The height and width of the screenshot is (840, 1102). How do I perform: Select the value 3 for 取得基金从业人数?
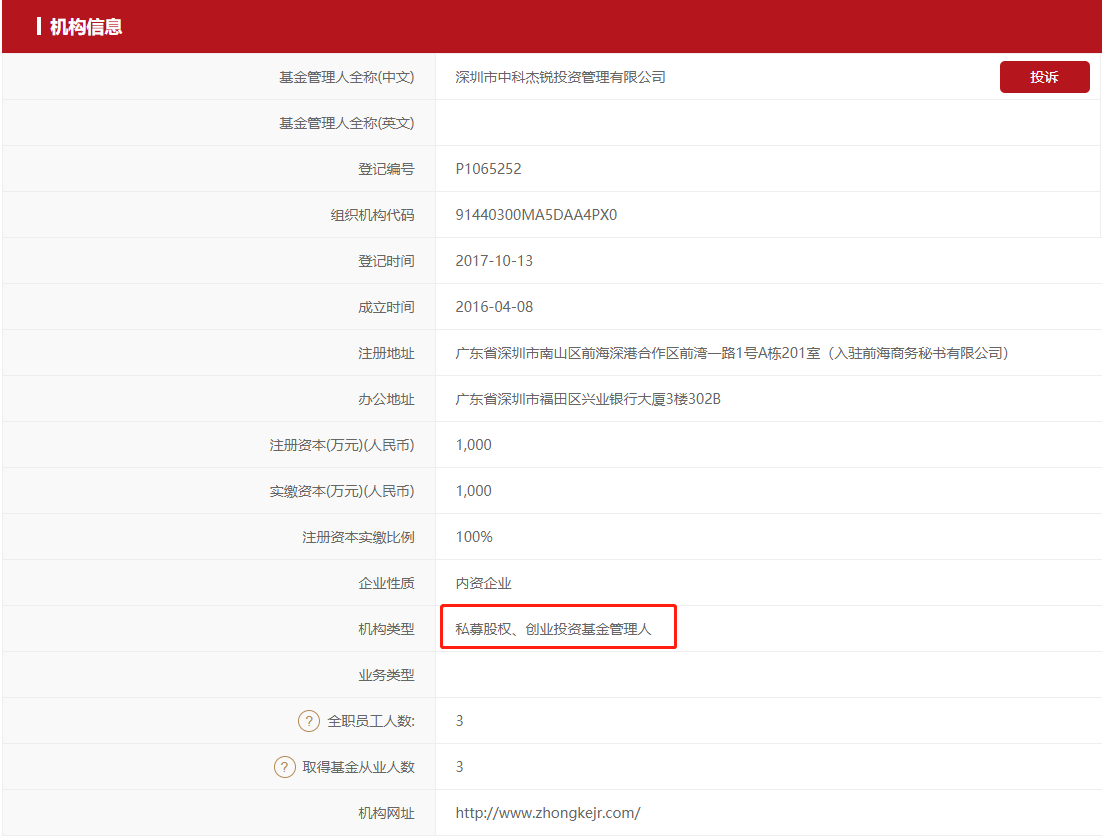click(x=460, y=767)
